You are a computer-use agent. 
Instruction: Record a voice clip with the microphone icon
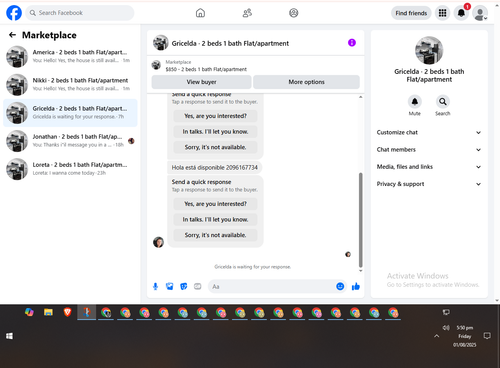click(x=155, y=286)
